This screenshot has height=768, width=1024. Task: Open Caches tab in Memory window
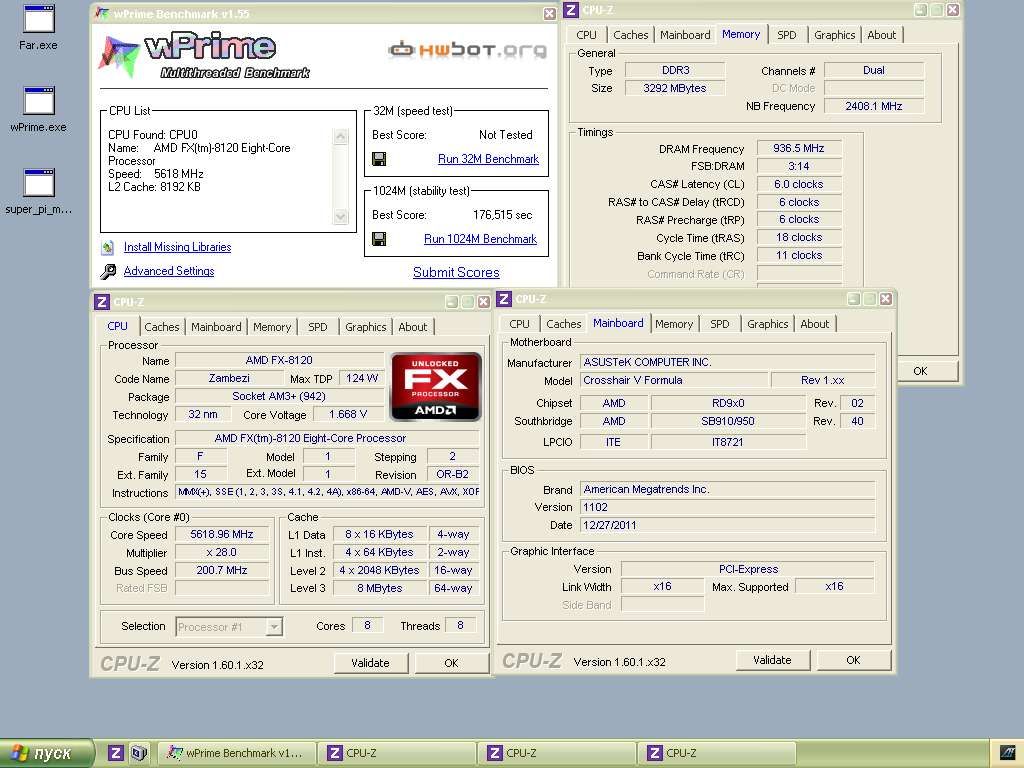coord(631,35)
